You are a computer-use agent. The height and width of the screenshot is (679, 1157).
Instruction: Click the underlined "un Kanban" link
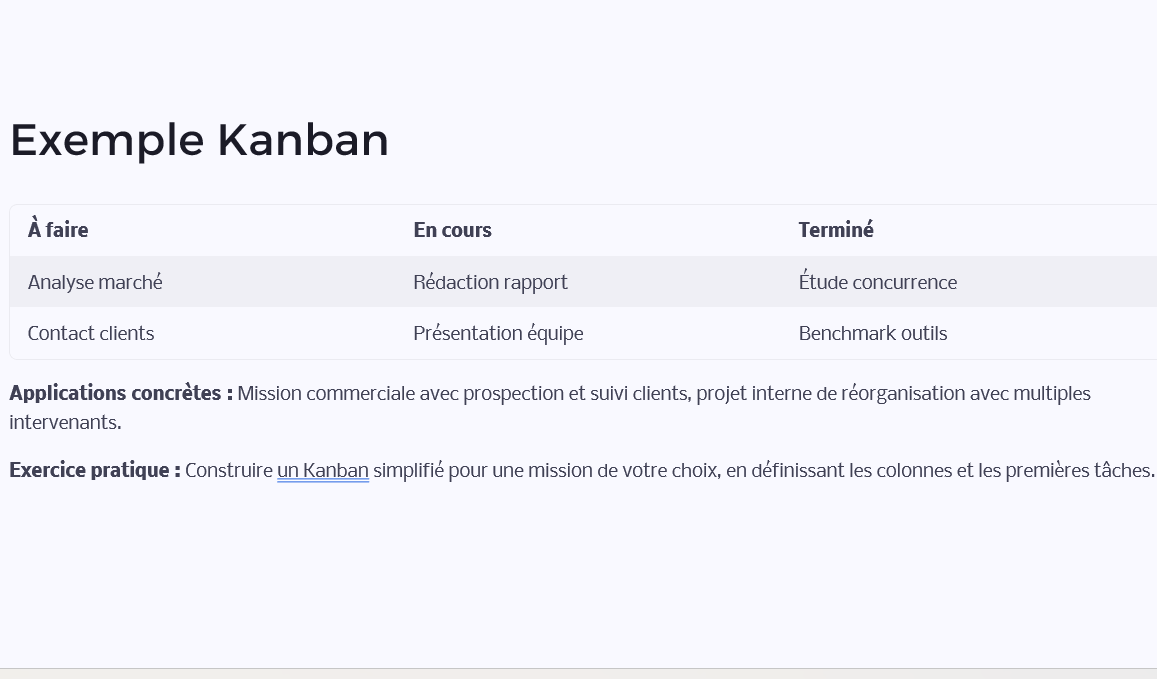[x=323, y=470]
